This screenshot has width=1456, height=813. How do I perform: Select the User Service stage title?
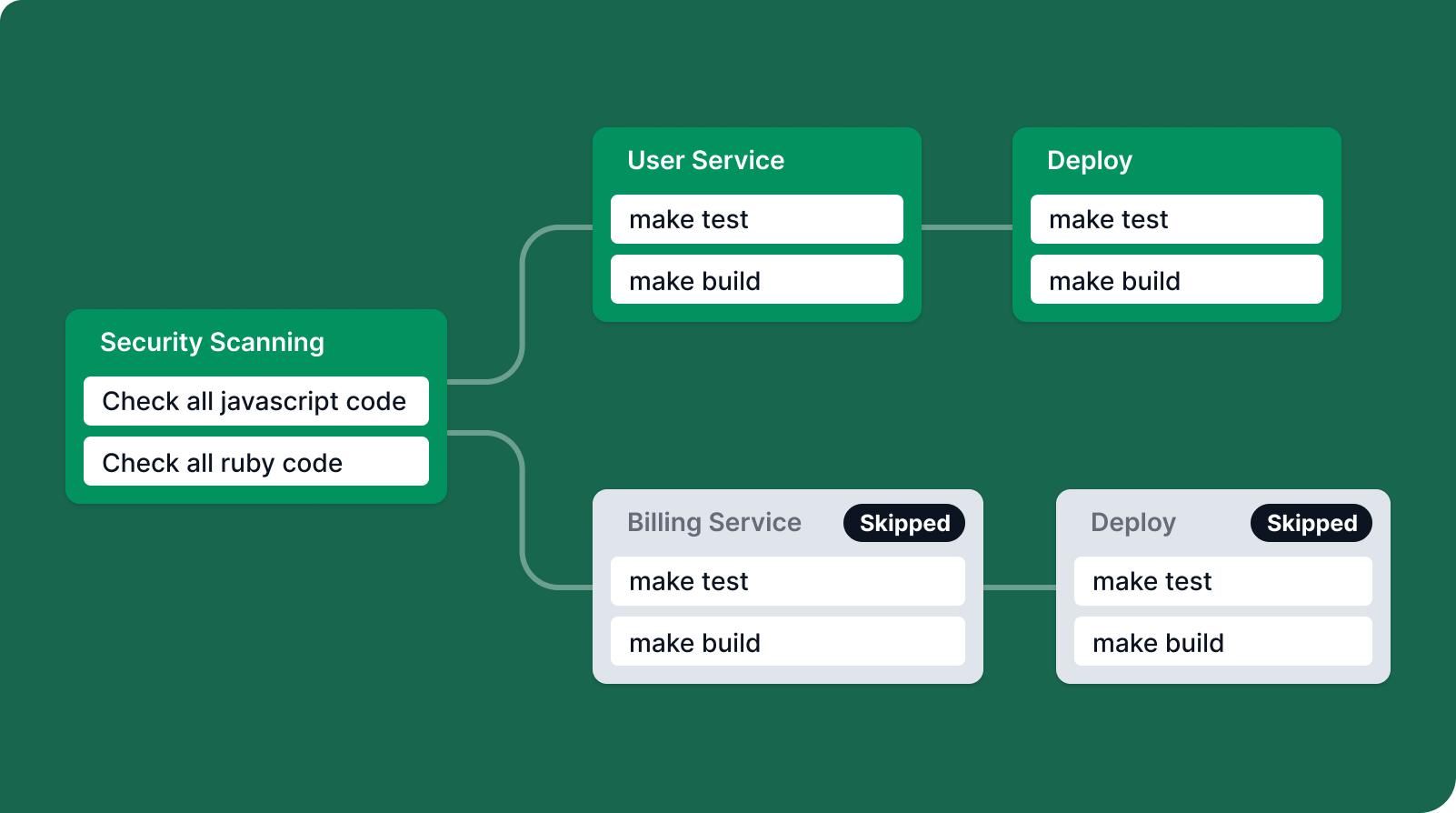coord(705,160)
